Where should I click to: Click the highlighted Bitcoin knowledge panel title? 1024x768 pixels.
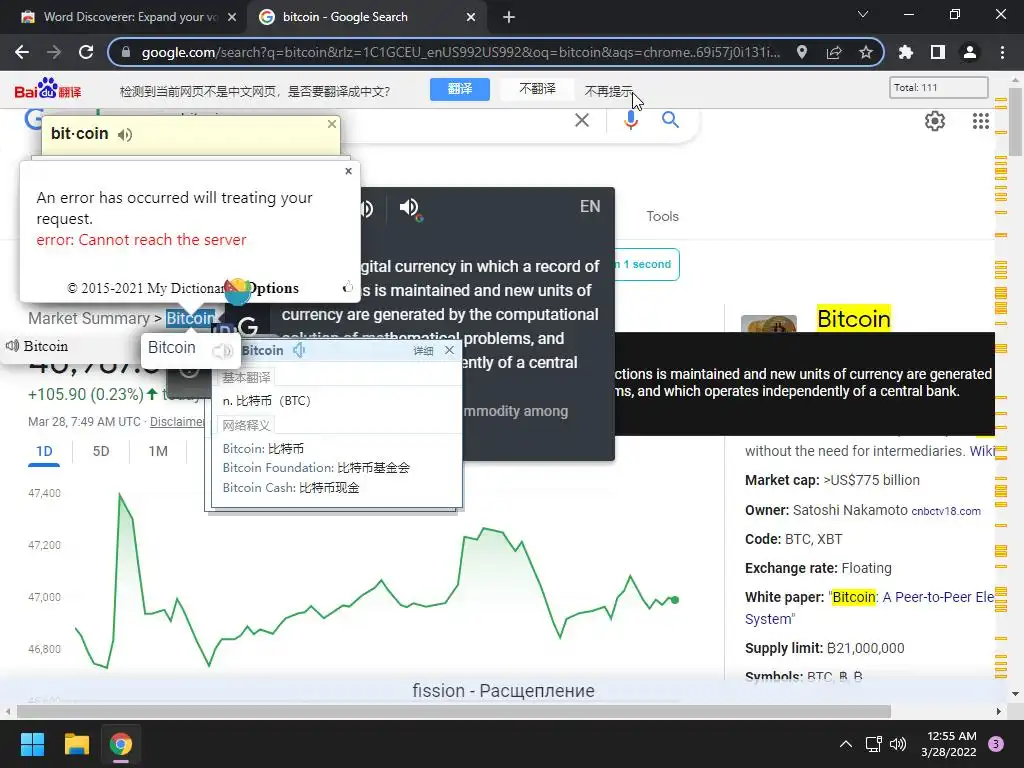(x=854, y=319)
